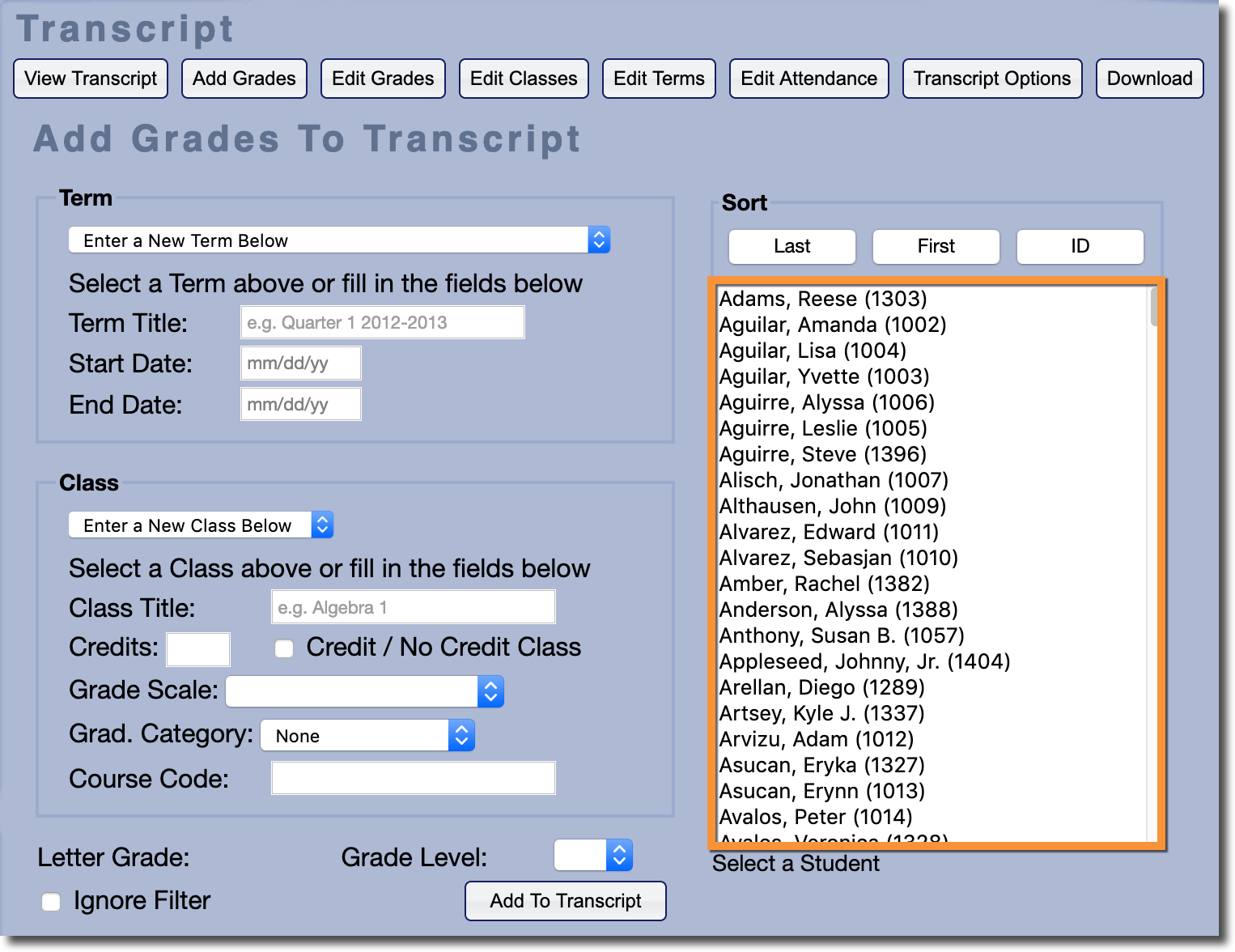Screen dimensions: 1235x952
Task: Open the Term selection dropdown
Action: pyautogui.click(x=339, y=240)
